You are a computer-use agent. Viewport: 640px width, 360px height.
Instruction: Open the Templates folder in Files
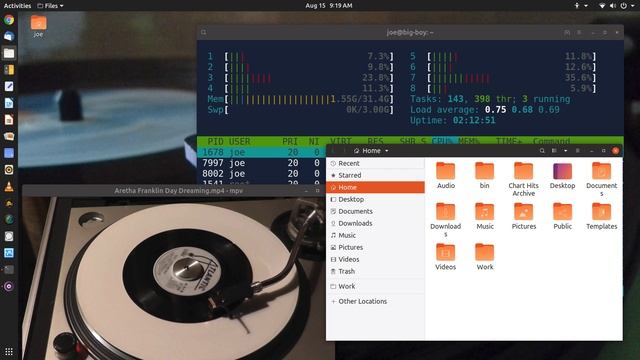(x=602, y=216)
